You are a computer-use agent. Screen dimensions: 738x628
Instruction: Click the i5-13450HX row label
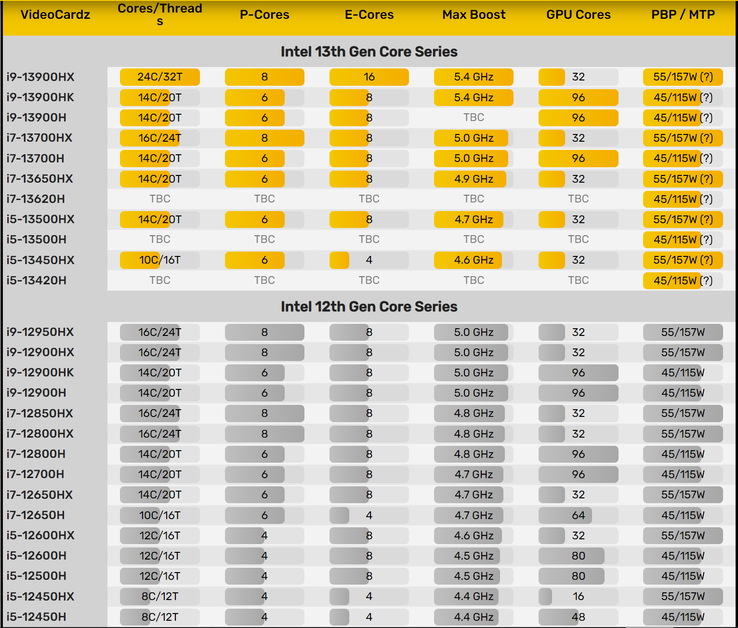[40, 260]
